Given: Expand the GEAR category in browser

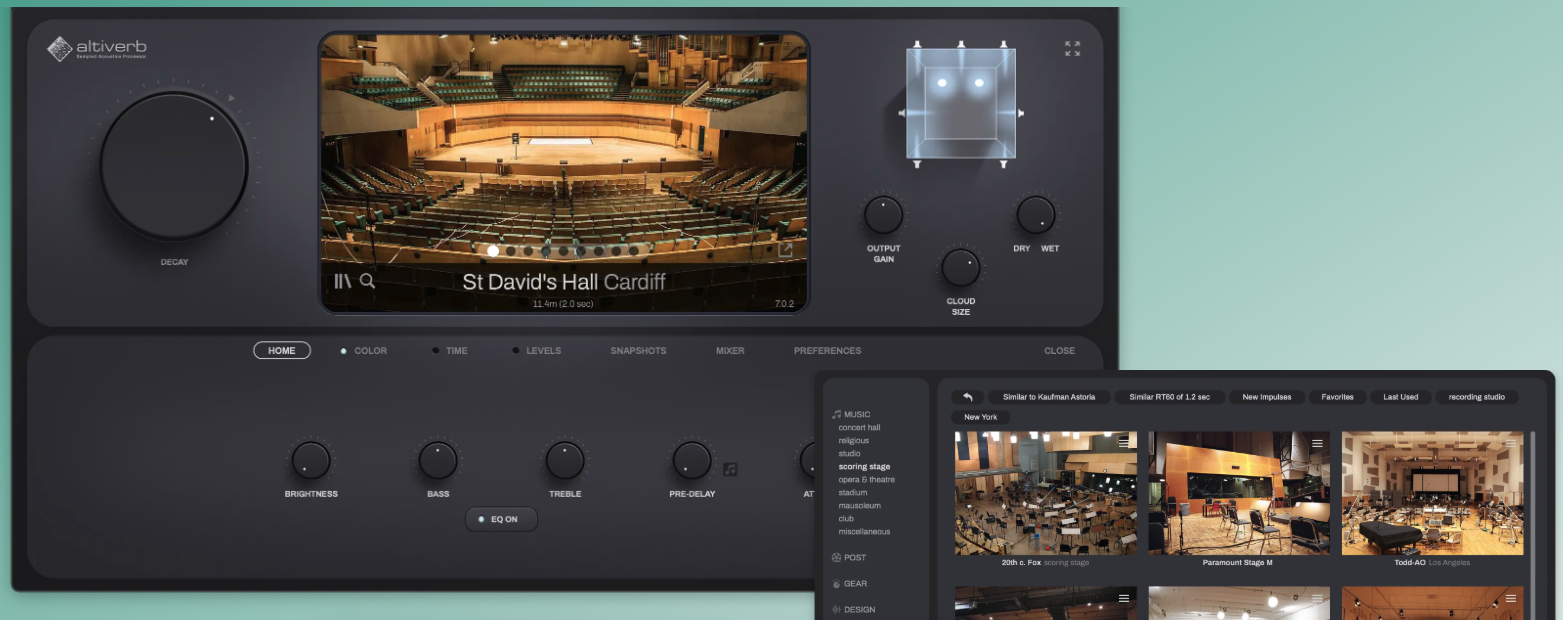Looking at the screenshot, I should 850,583.
